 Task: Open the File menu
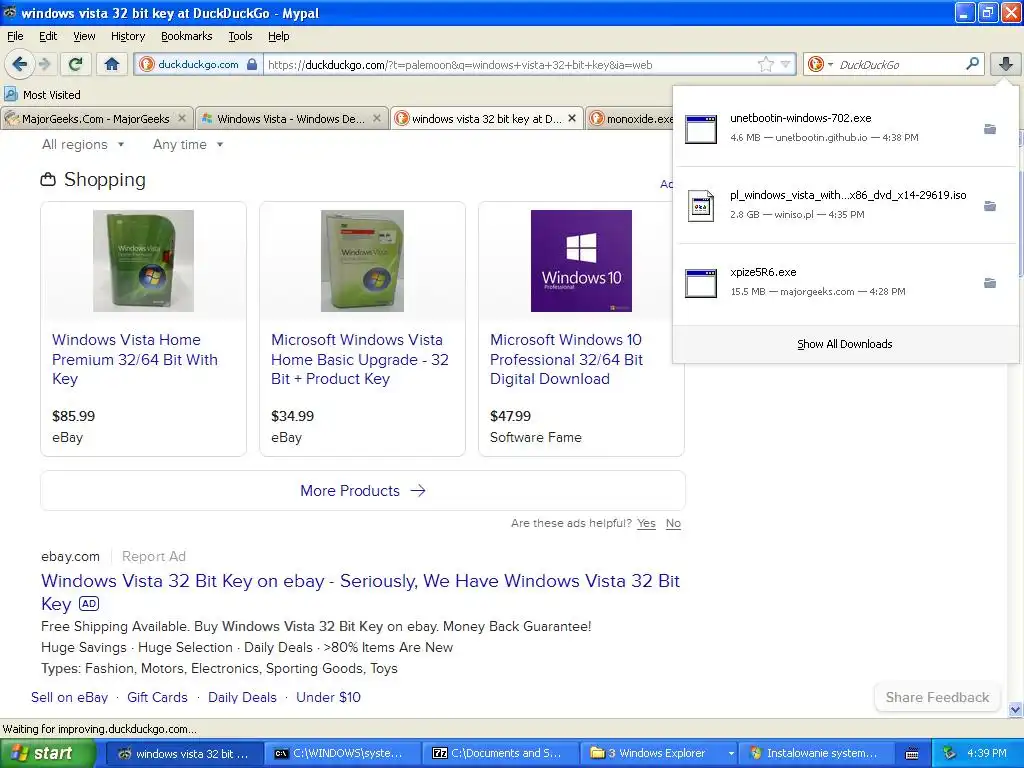tap(15, 36)
